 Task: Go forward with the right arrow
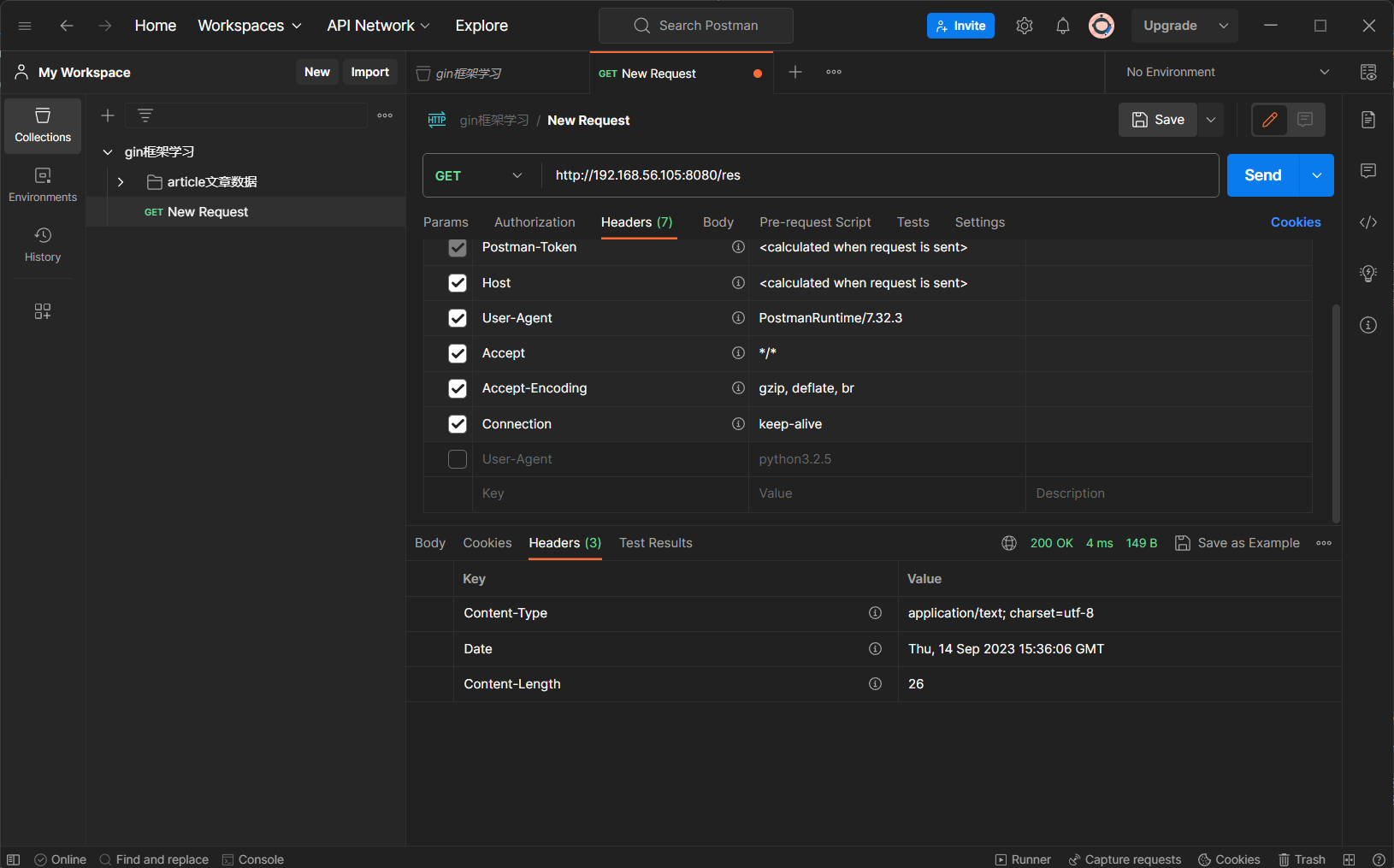tap(104, 26)
